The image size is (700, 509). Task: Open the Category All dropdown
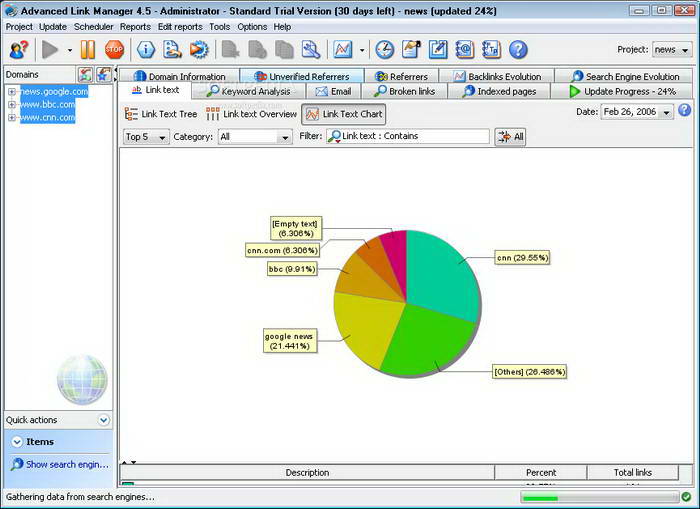pos(255,137)
